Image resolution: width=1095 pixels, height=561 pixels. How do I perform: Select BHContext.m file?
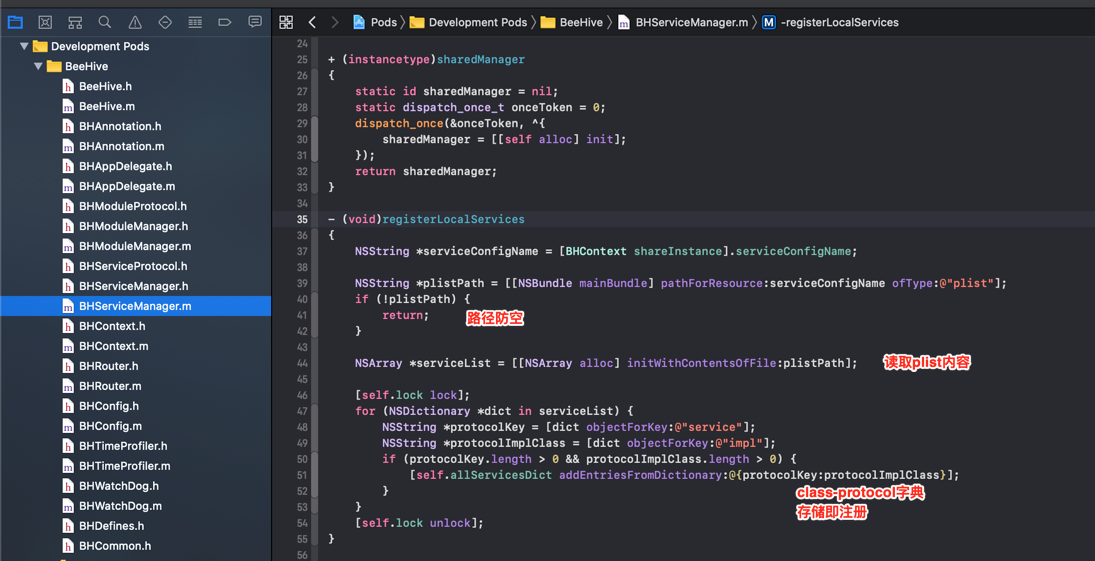[x=114, y=346]
